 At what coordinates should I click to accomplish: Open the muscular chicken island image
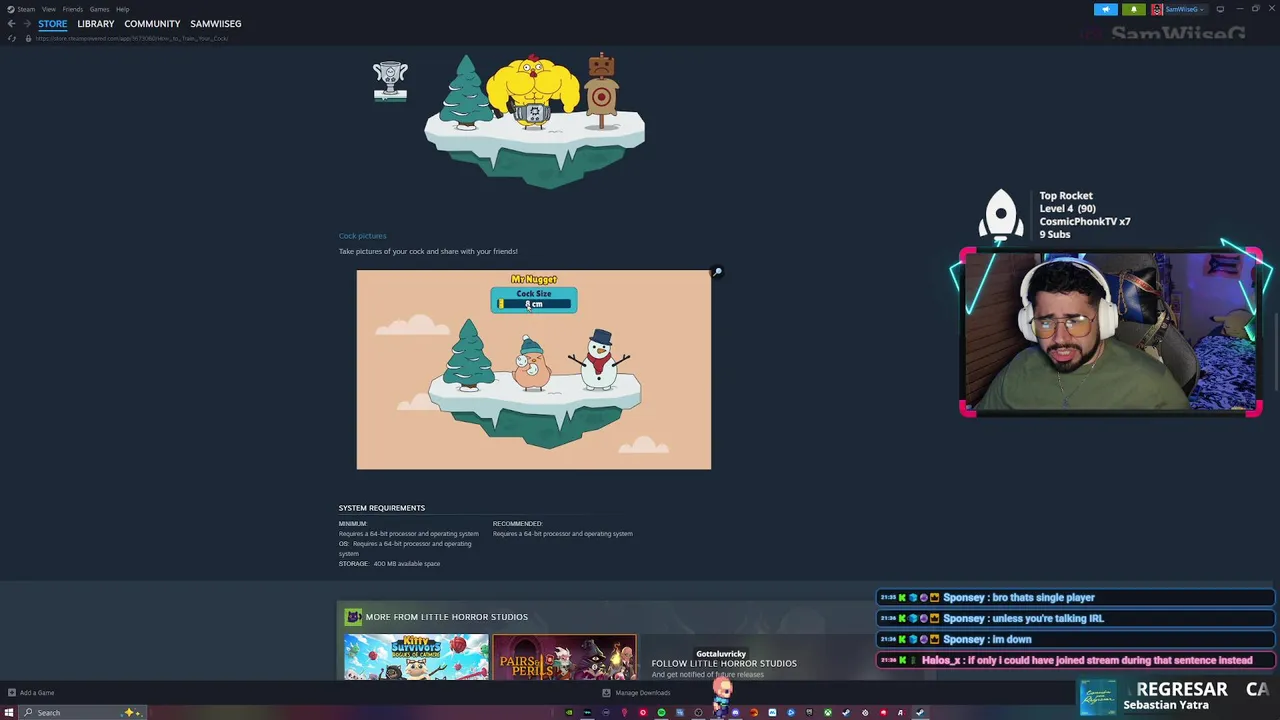pos(534,120)
